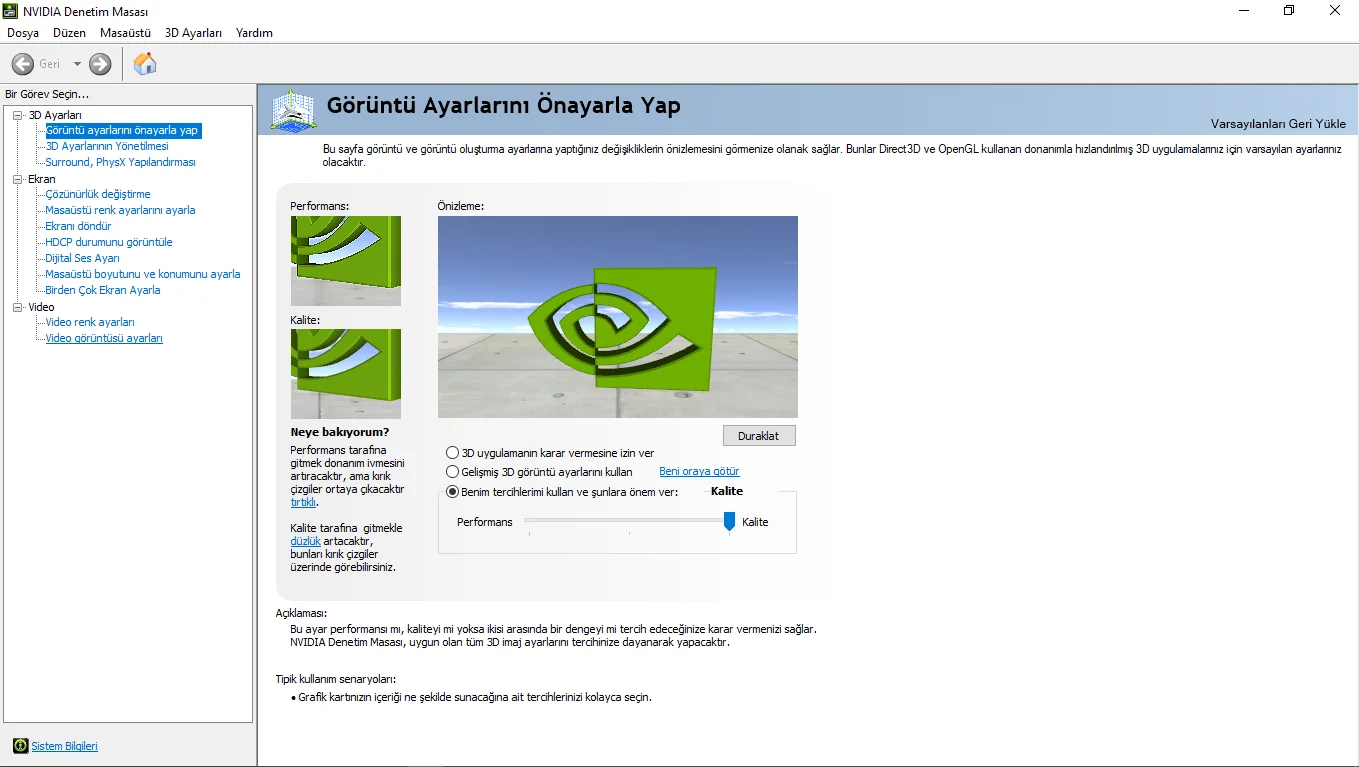Click the Tipik kullanım senaryoları: label
Viewport: 1359px width, 767px height.
click(x=336, y=679)
